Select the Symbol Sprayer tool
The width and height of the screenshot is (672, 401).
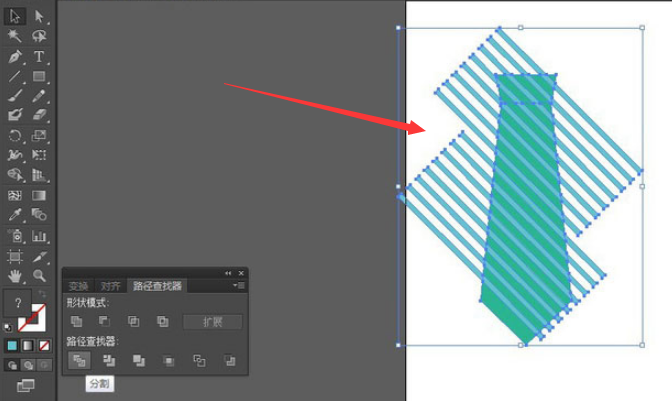pyautogui.click(x=15, y=236)
